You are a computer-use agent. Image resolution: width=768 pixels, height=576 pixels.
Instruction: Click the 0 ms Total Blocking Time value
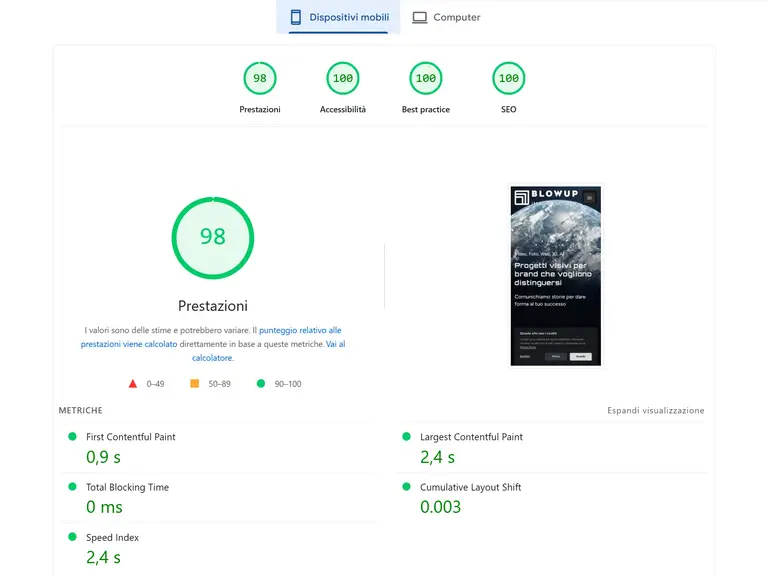[x=104, y=507]
